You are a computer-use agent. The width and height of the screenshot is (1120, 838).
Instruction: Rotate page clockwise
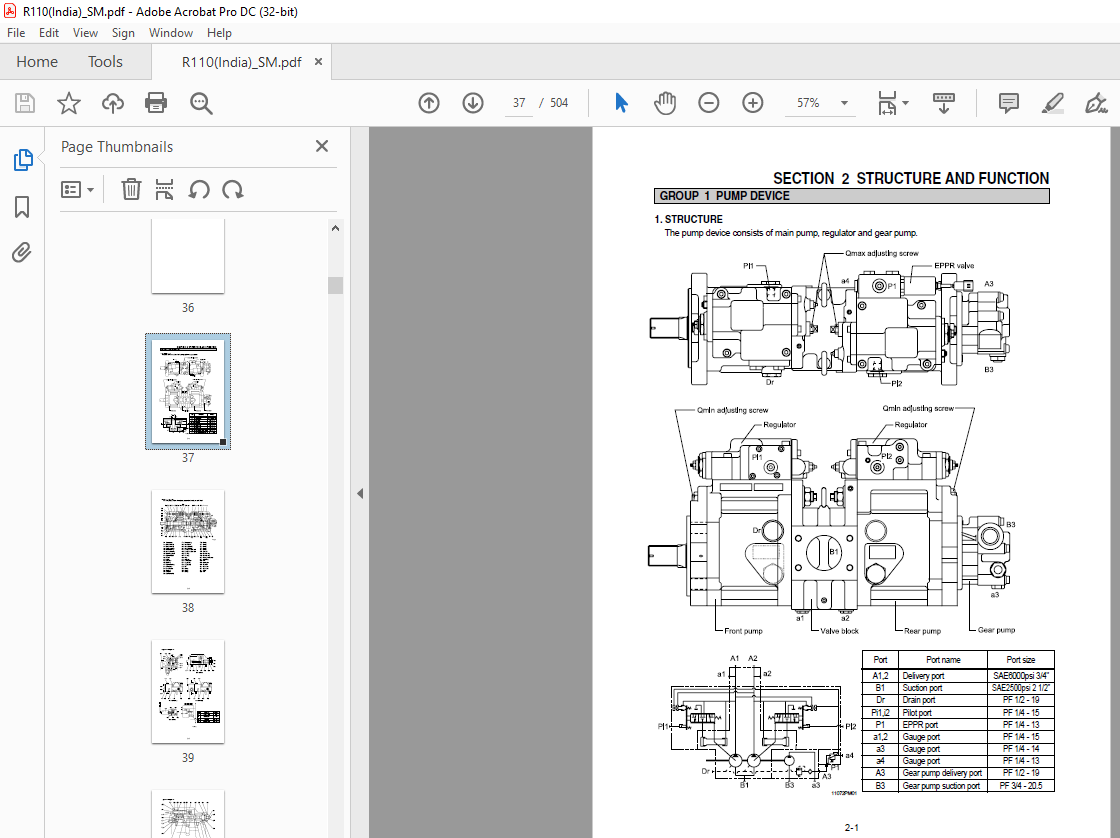click(233, 189)
